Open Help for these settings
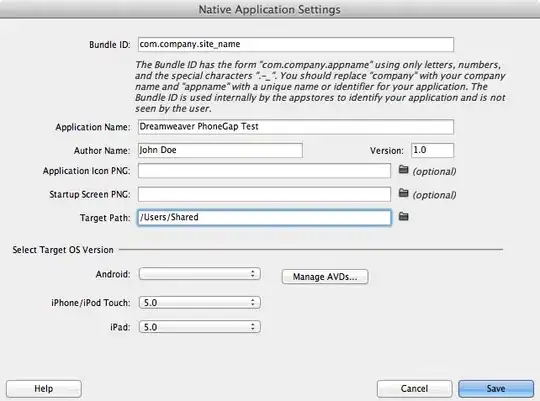 point(44,389)
